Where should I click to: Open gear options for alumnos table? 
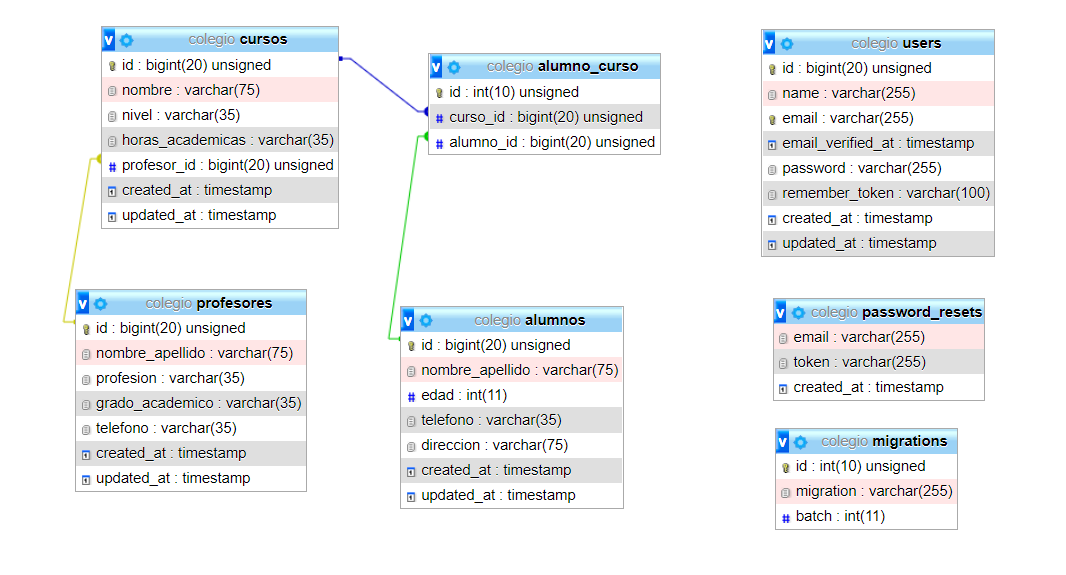[x=426, y=320]
